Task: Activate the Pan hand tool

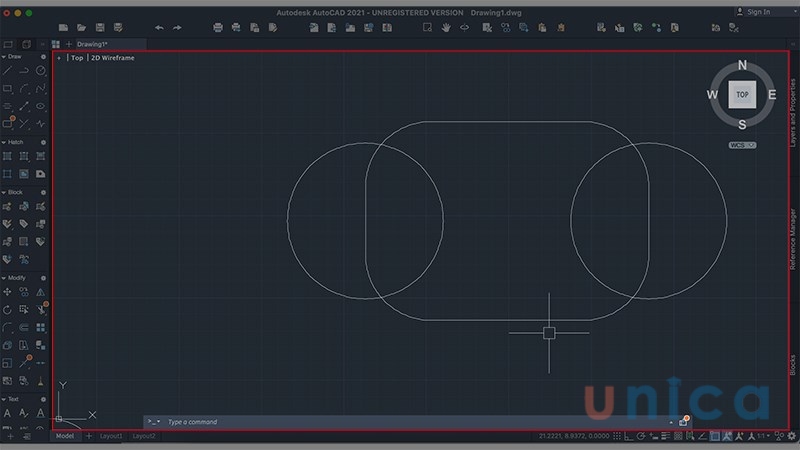Action: (446, 28)
